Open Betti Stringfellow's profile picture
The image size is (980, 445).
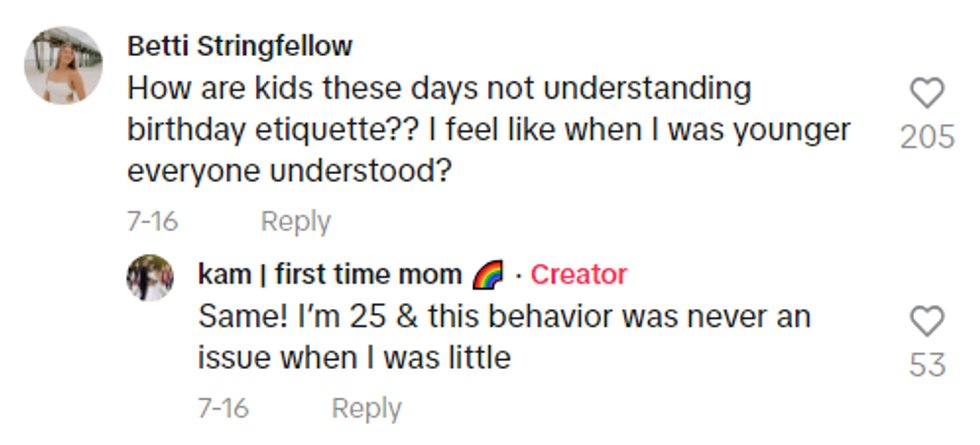tap(64, 65)
